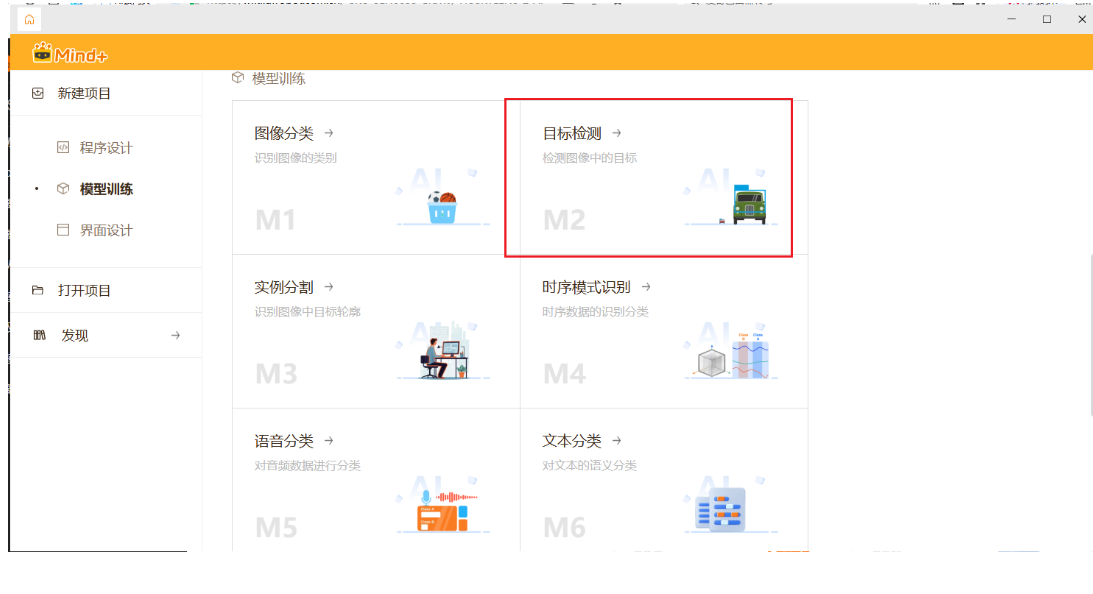This screenshot has width=1093, height=594.
Task: Click the 程序设计 code icon
Action: [x=63, y=148]
